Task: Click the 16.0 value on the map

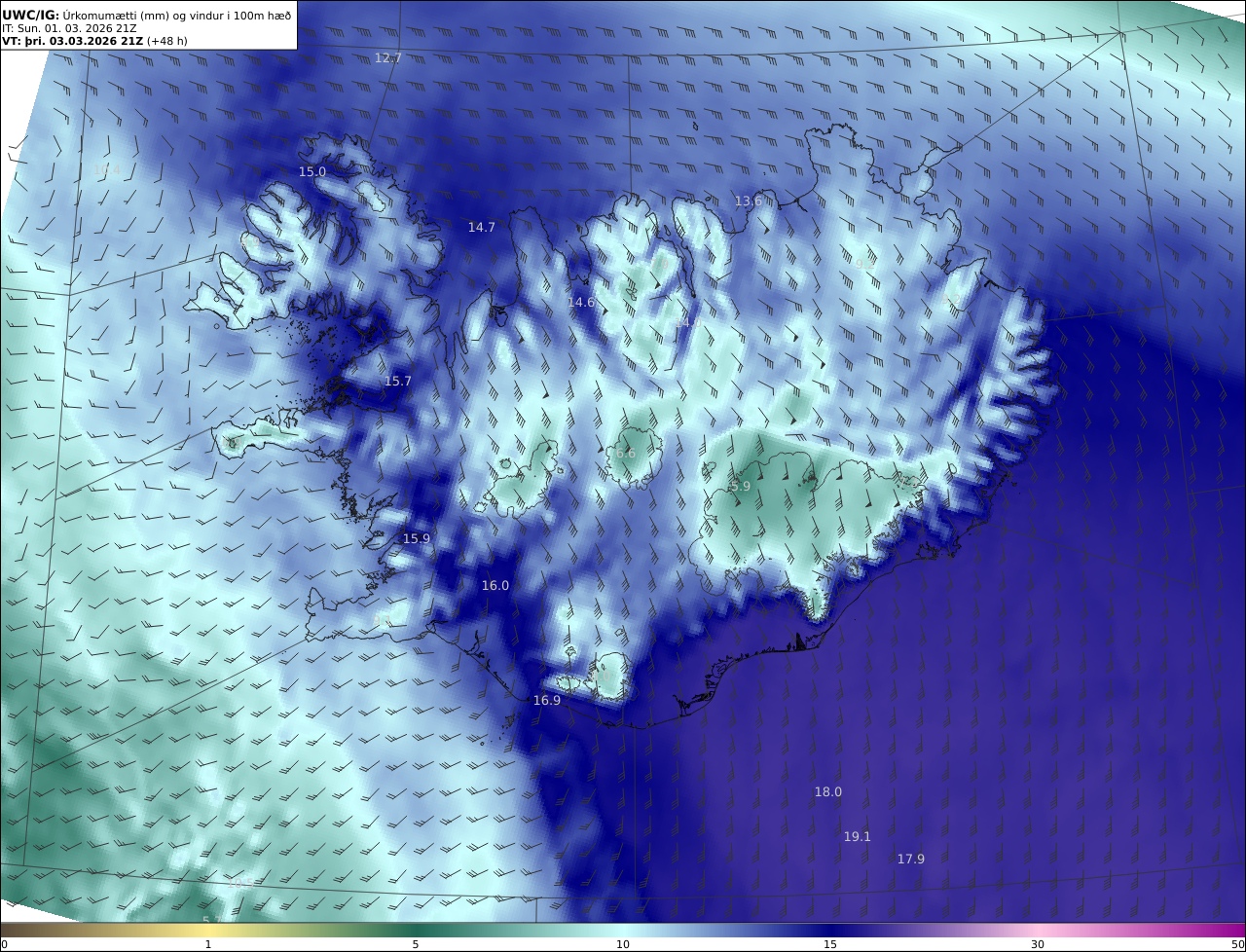Action: point(495,586)
